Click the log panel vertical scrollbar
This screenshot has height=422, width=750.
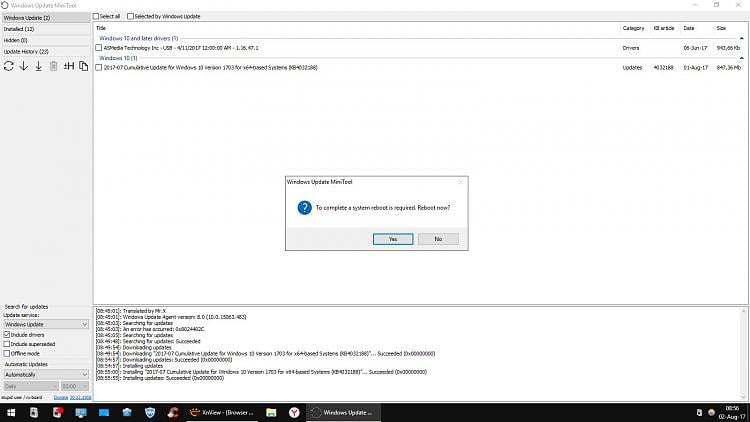(x=744, y=354)
